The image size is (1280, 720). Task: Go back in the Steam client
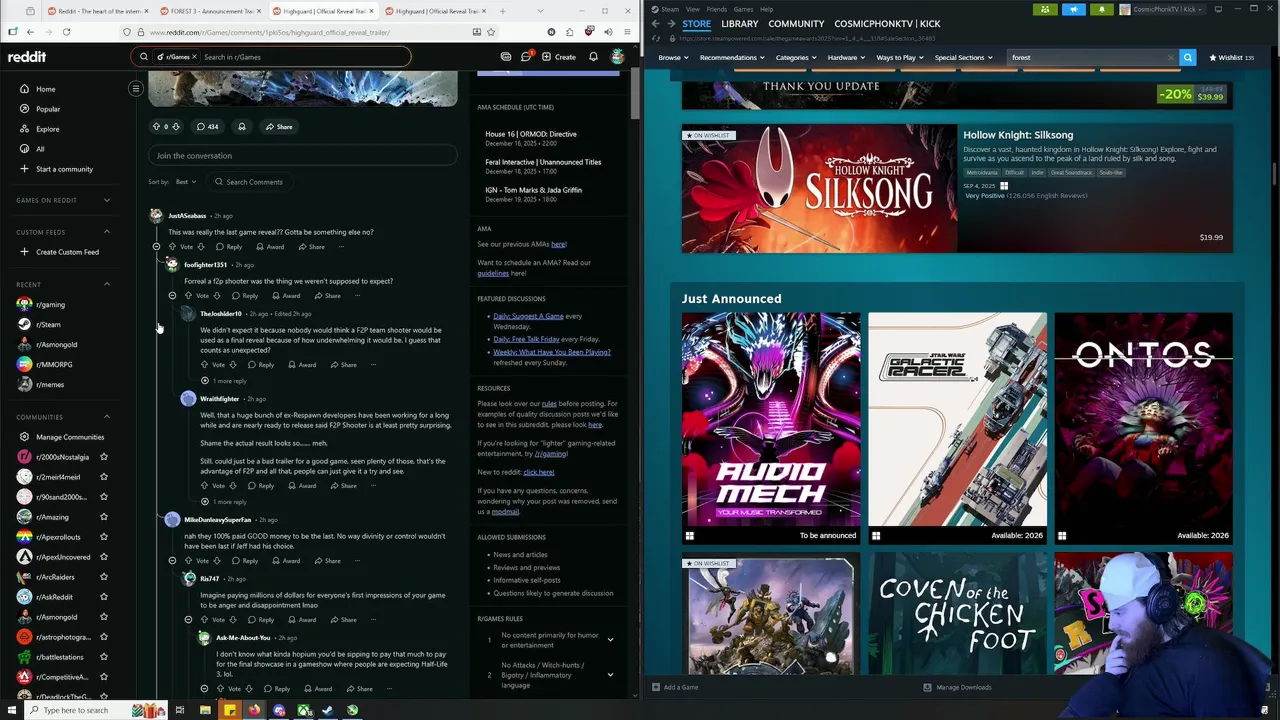(656, 24)
